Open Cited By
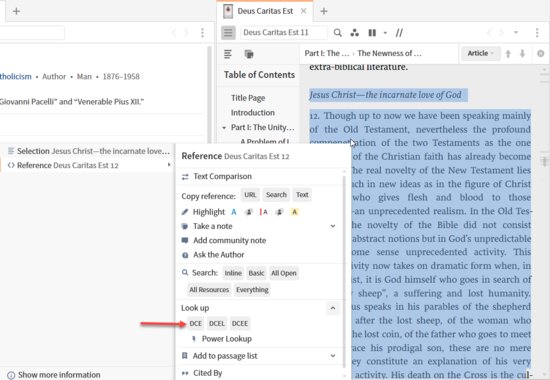 coord(208,373)
